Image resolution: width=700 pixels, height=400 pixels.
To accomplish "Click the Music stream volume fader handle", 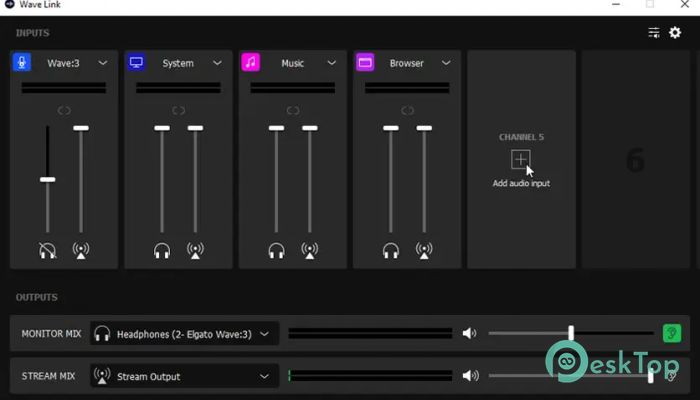I will 310,128.
